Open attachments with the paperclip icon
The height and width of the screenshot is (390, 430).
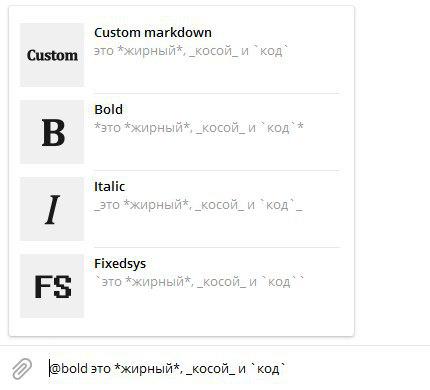(22, 369)
